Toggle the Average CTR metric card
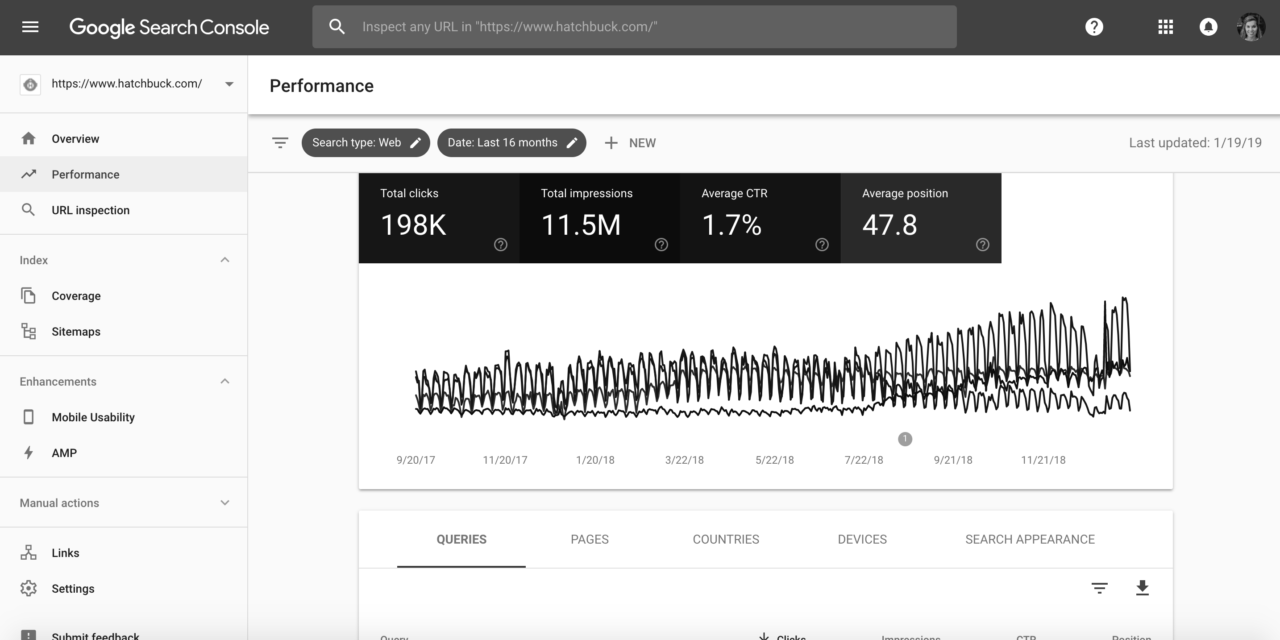 pos(760,218)
